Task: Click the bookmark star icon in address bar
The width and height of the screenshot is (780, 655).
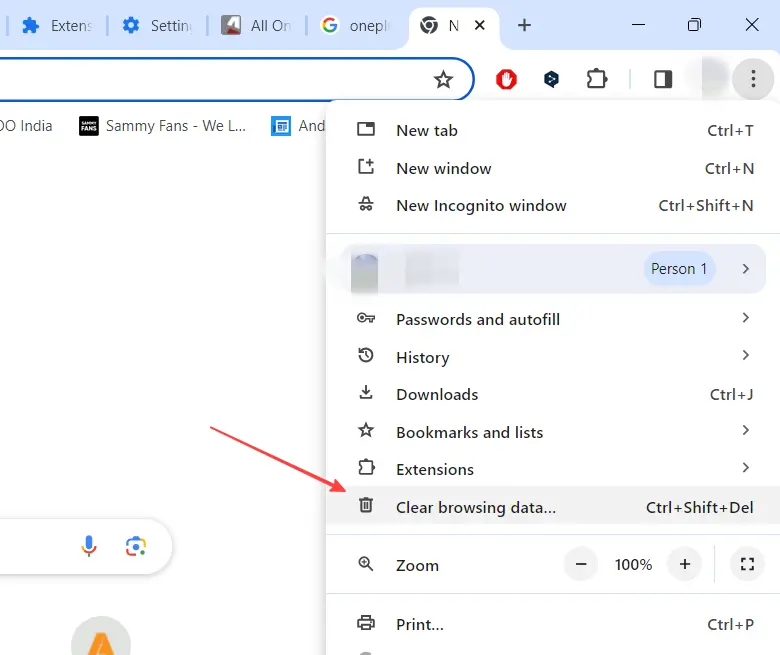Action: pyautogui.click(x=443, y=80)
